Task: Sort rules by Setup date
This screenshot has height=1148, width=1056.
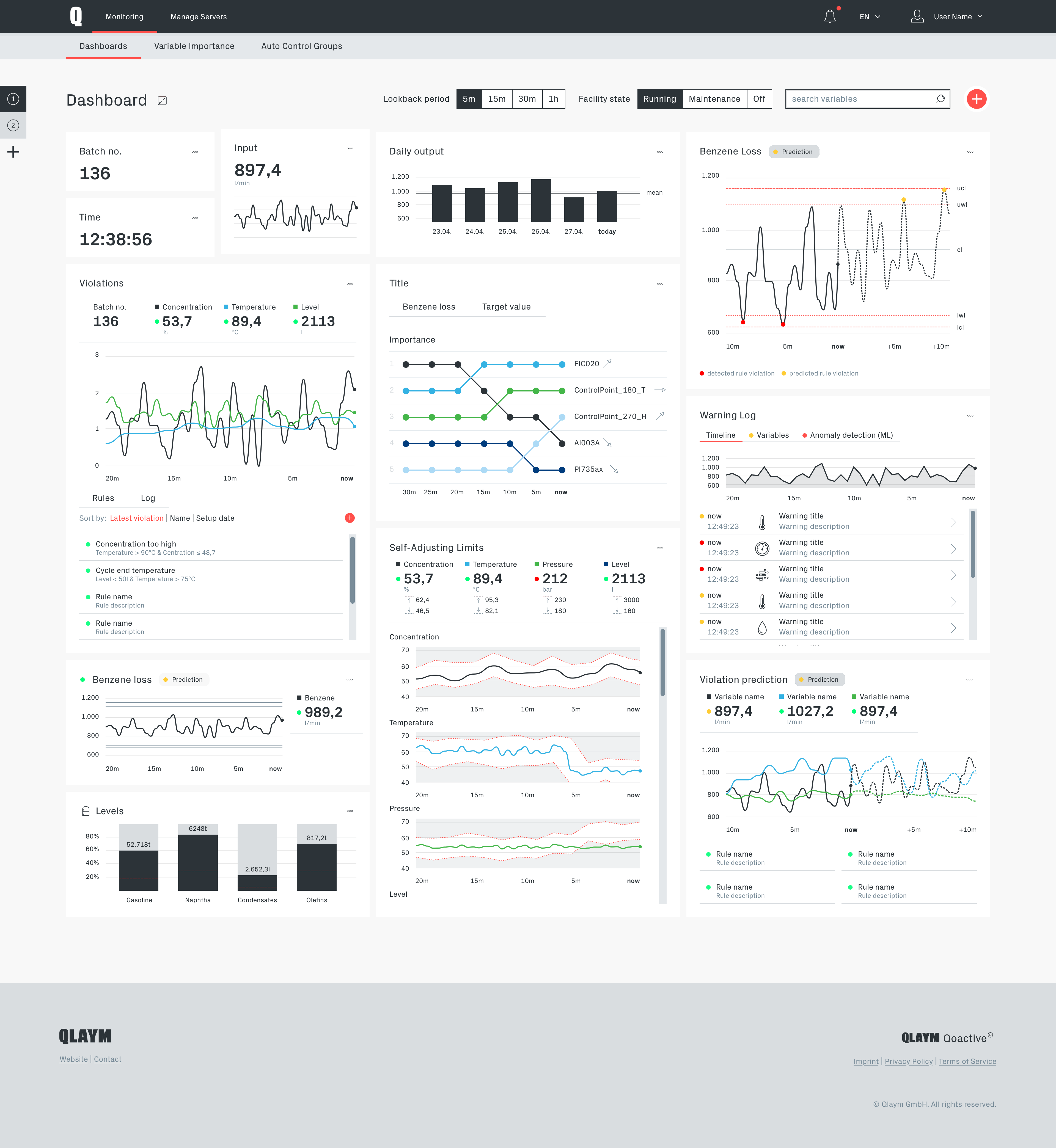Action: point(215,518)
